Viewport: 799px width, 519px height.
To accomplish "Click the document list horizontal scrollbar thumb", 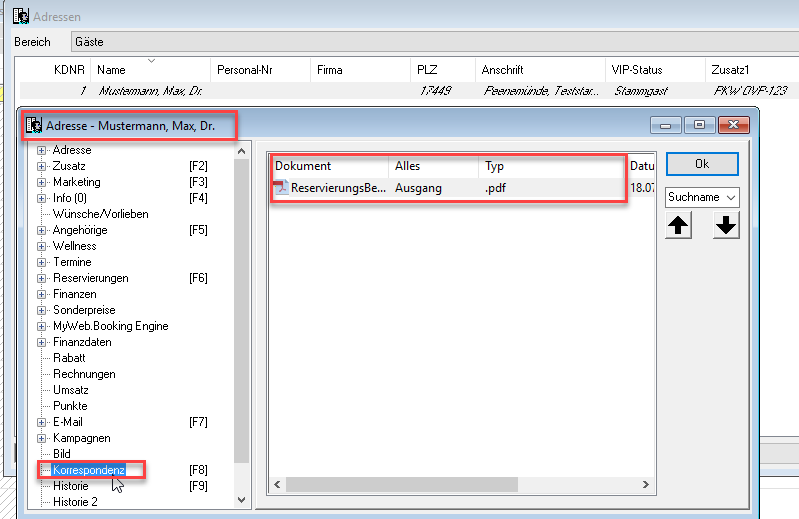I will pyautogui.click(x=402, y=484).
